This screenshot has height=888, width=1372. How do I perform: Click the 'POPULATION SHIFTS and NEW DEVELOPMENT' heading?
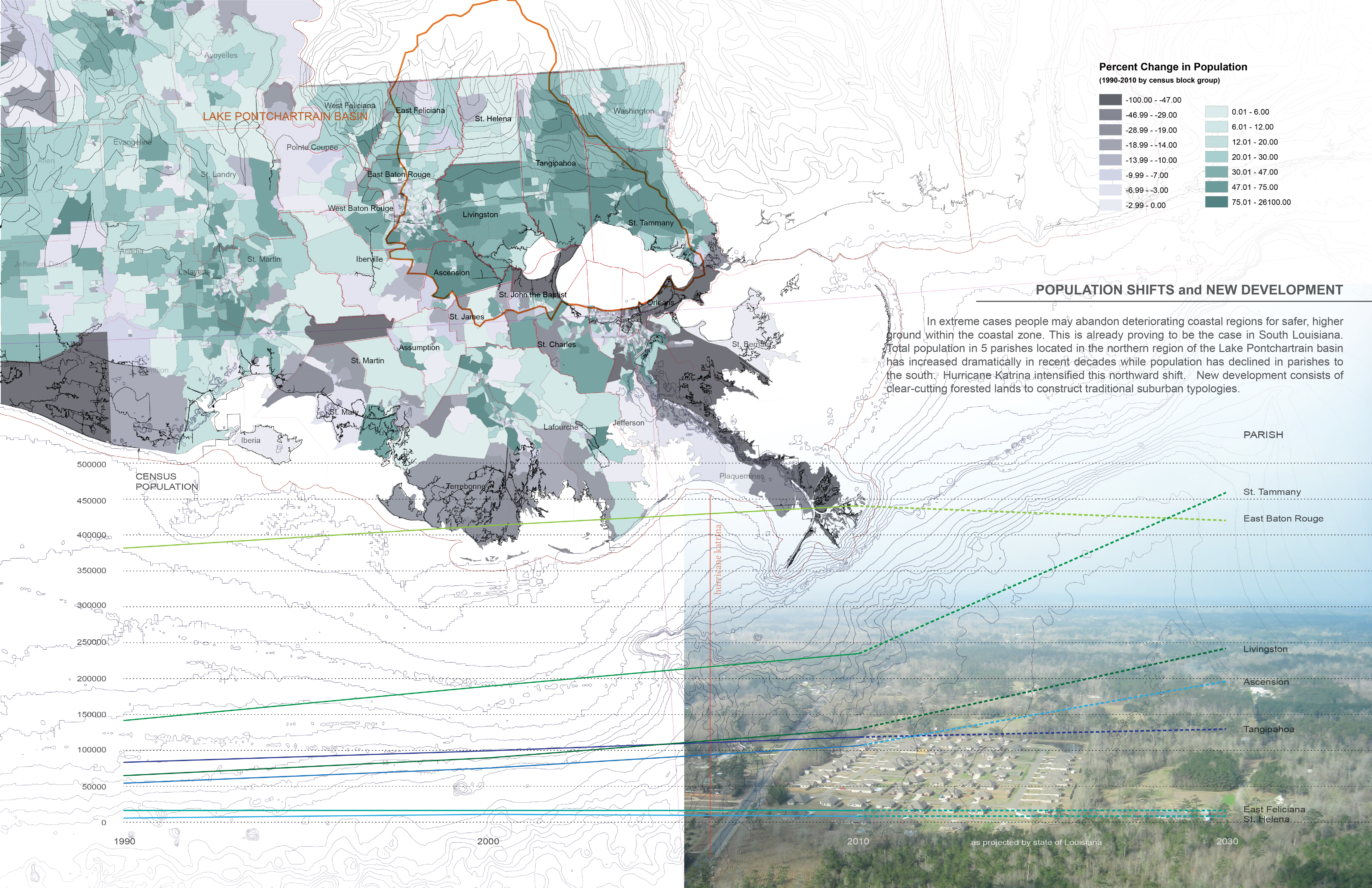[1189, 290]
